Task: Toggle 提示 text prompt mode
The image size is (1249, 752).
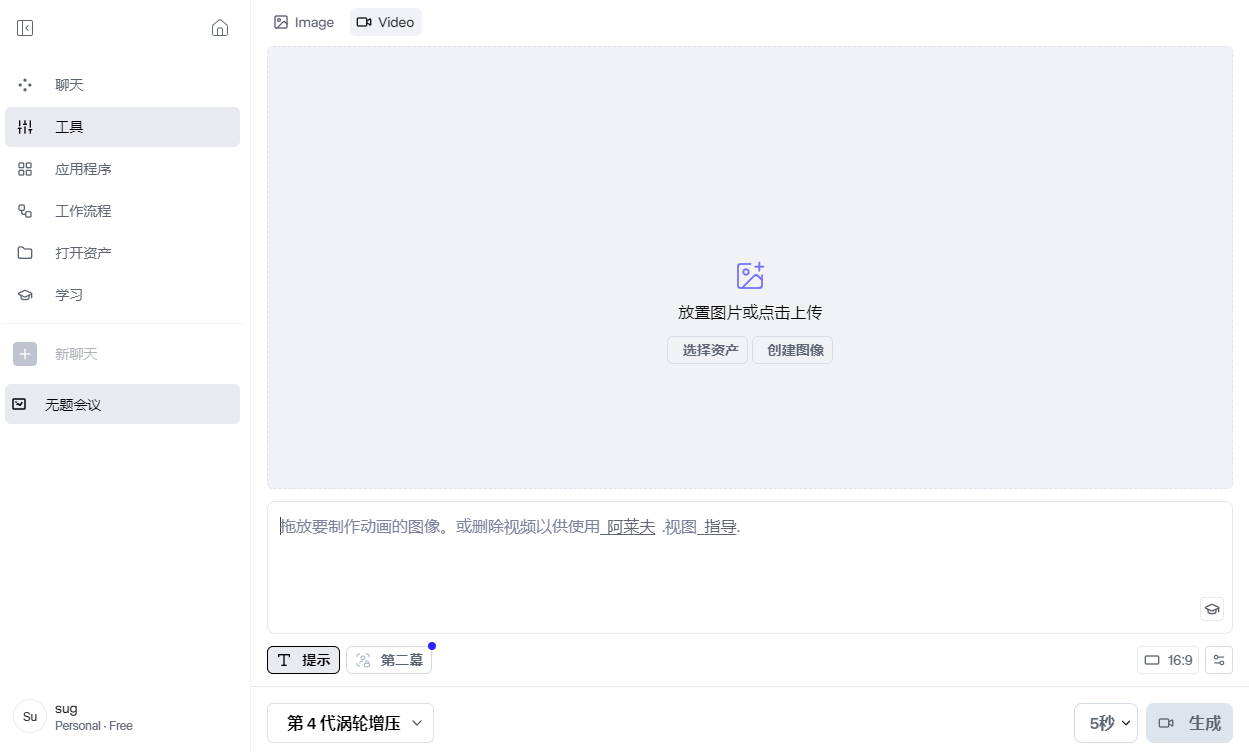Action: pos(303,660)
